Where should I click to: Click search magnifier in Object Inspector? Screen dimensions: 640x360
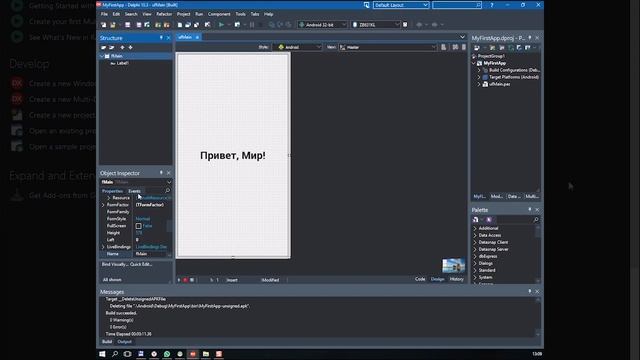click(x=167, y=191)
